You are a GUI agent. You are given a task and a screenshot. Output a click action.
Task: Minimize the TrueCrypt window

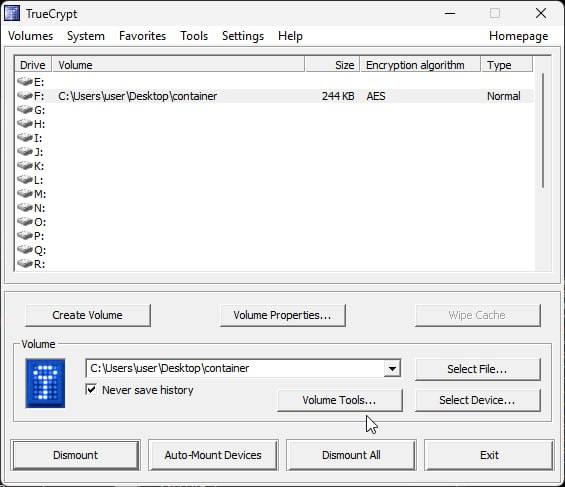click(x=450, y=14)
